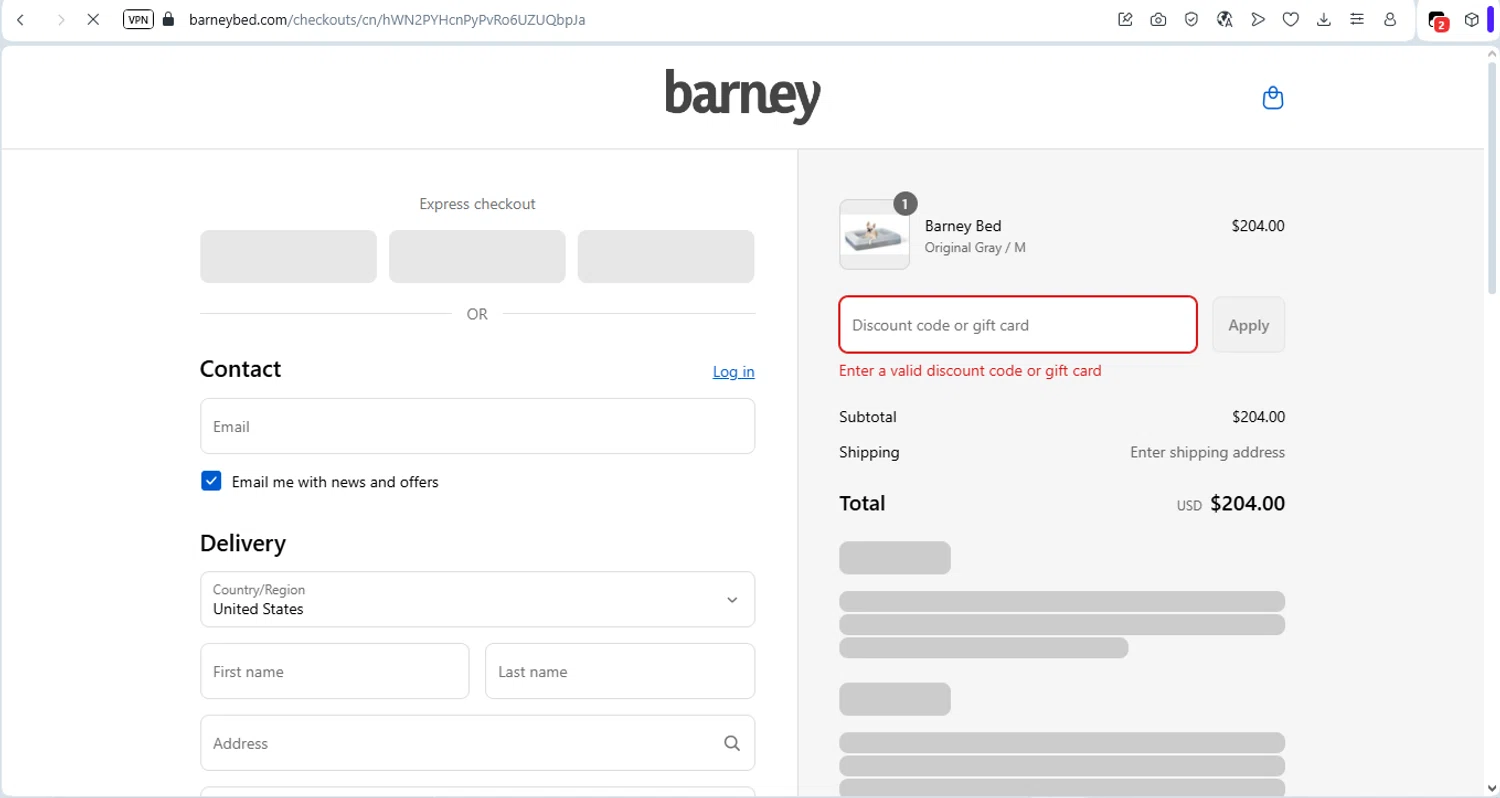This screenshot has height=798, width=1500.
Task: Focus the Last name field
Action: (620, 671)
